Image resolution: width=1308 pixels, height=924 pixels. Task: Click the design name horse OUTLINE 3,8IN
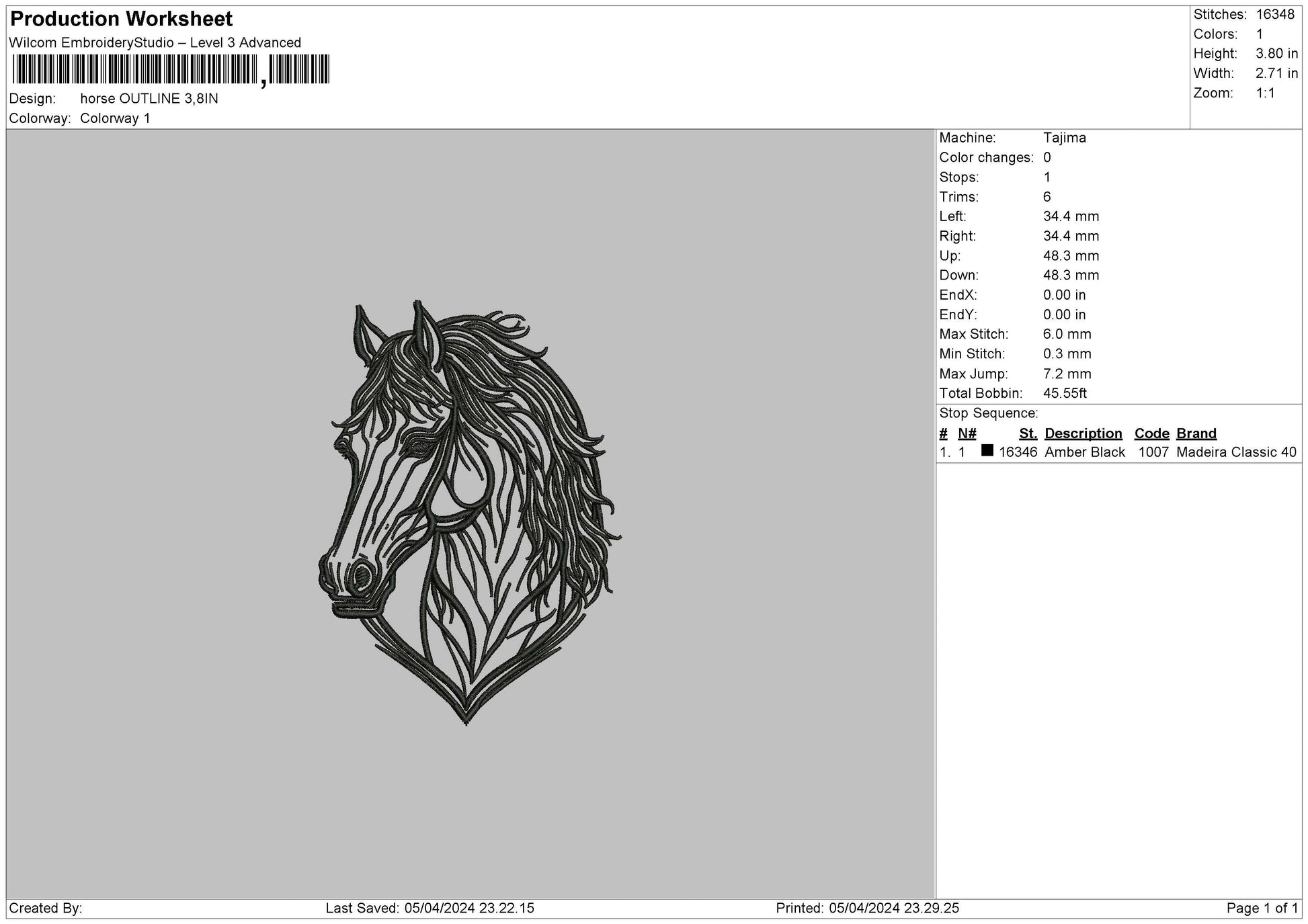click(149, 99)
